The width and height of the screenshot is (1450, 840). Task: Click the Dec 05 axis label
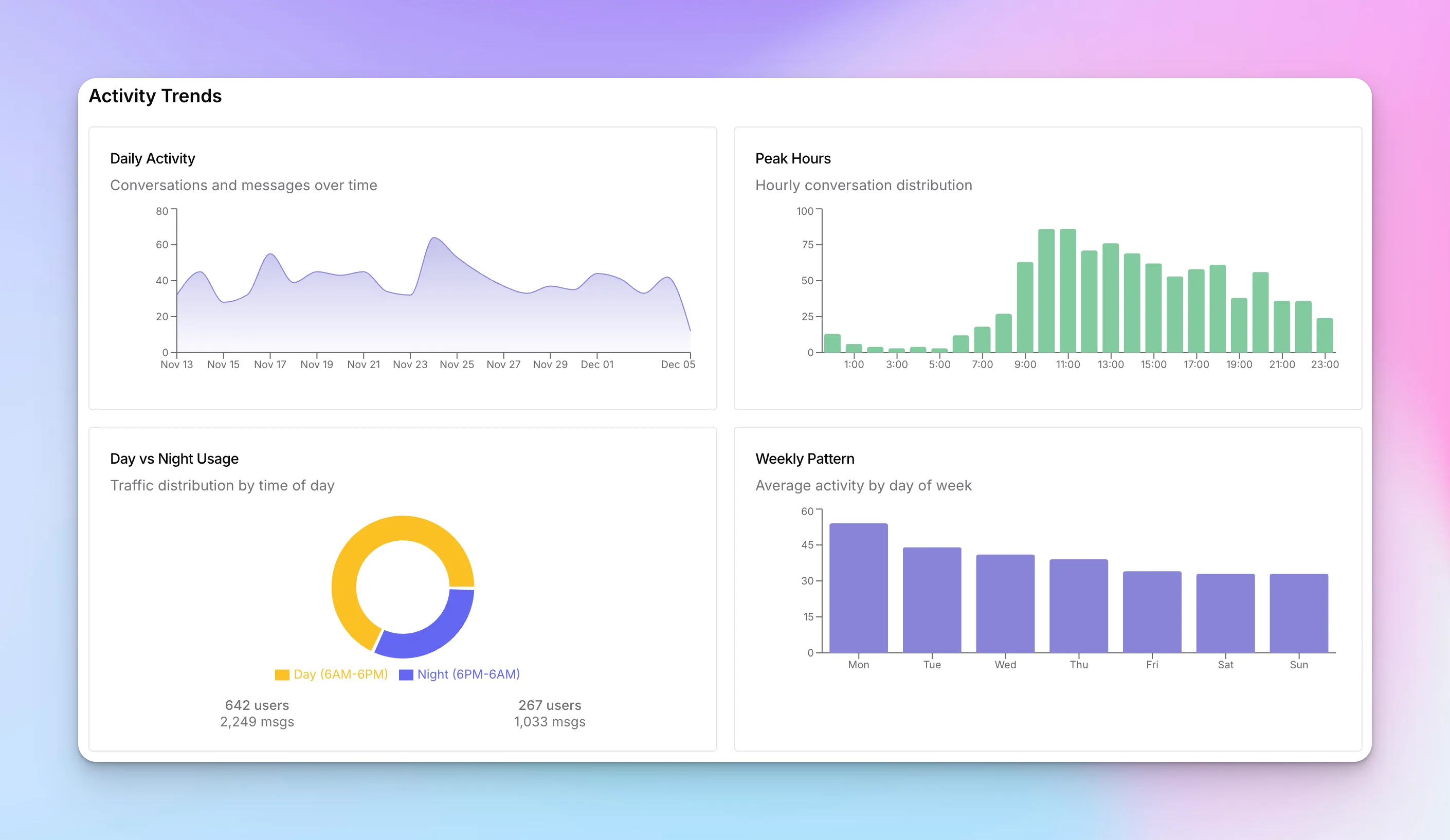(678, 364)
